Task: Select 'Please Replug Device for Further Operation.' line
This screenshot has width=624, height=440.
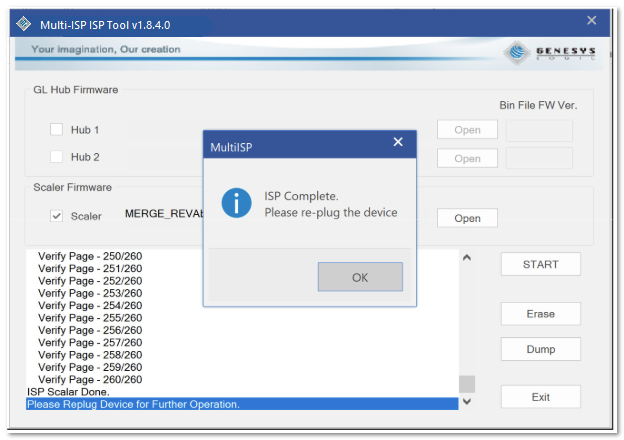Action: 242,404
